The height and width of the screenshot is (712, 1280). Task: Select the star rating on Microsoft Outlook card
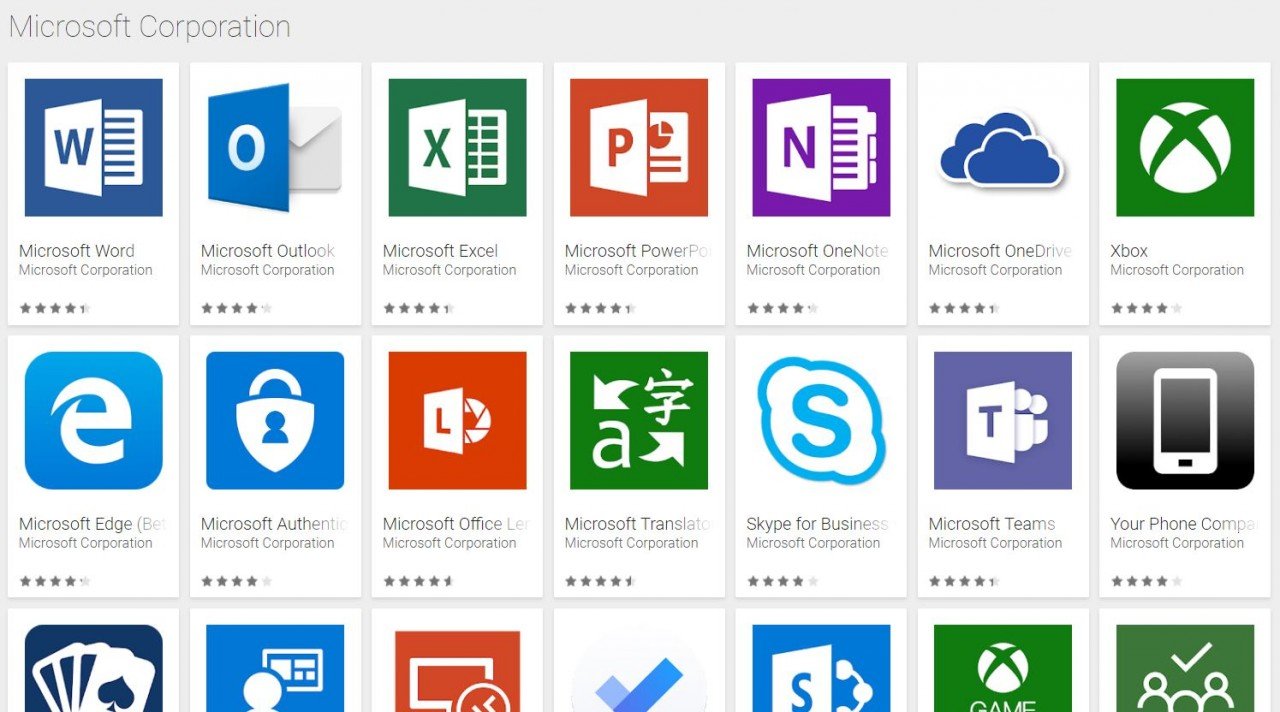point(237,308)
